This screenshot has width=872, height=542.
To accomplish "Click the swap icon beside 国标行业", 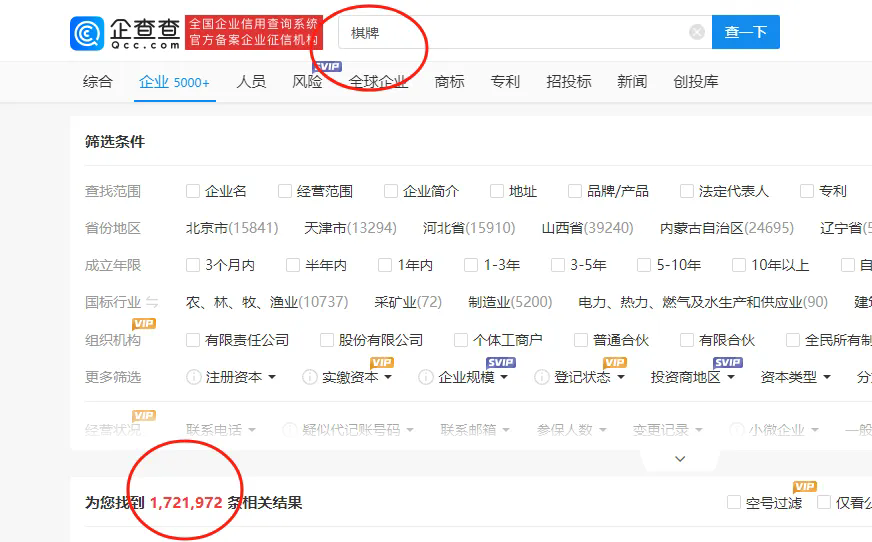I will coord(152,302).
